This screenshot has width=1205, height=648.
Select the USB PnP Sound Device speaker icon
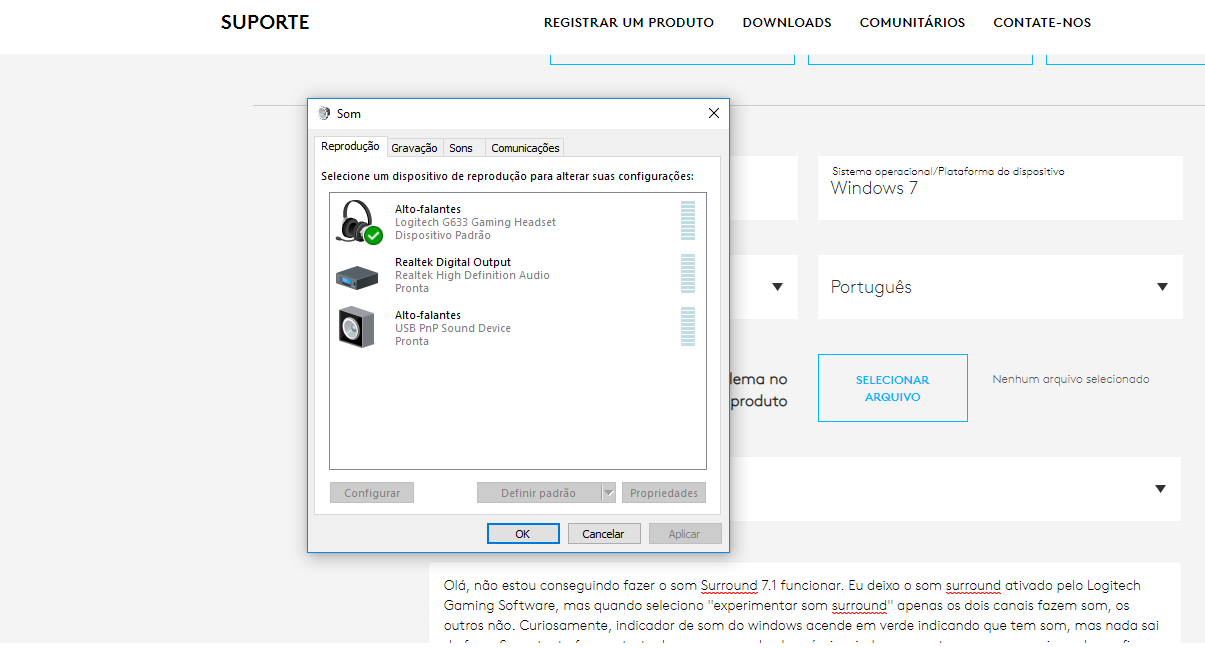point(357,328)
